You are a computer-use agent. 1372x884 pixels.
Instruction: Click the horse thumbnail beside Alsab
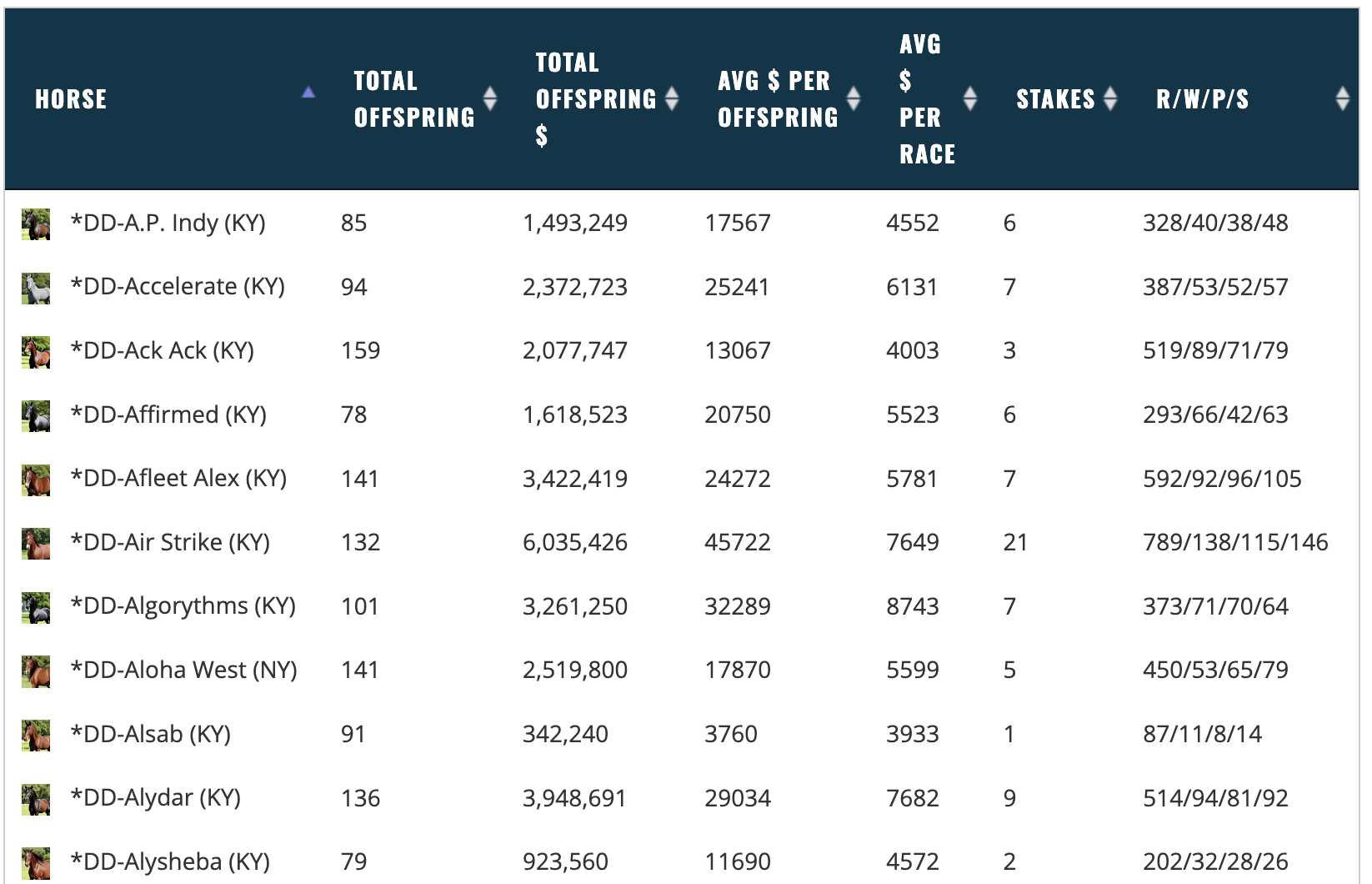tap(35, 736)
